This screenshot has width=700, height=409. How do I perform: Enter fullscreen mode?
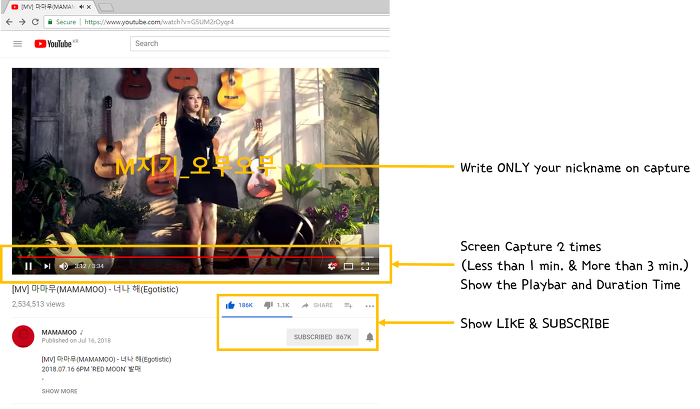coord(365,266)
